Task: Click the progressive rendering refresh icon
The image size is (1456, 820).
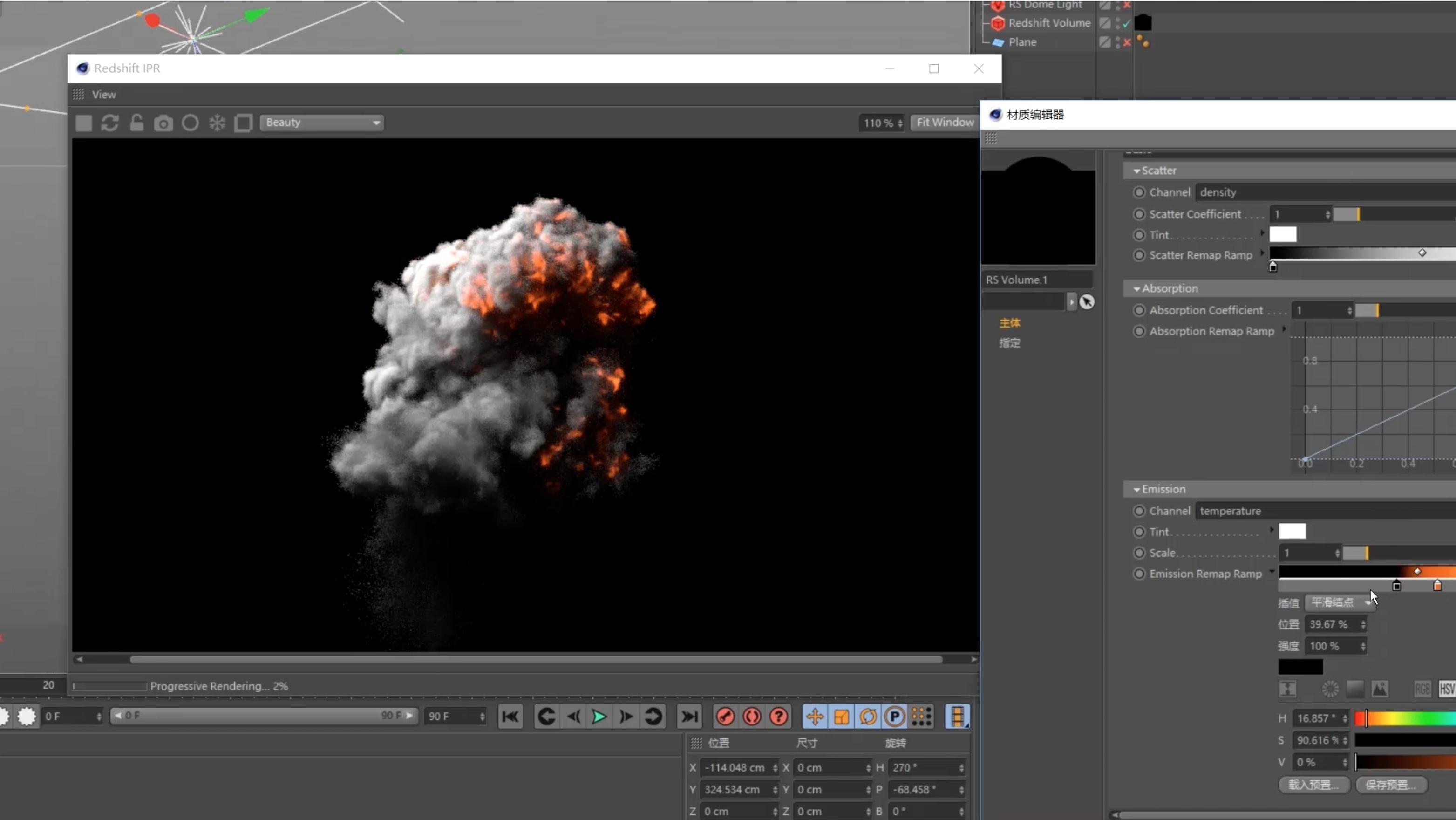Action: [110, 122]
